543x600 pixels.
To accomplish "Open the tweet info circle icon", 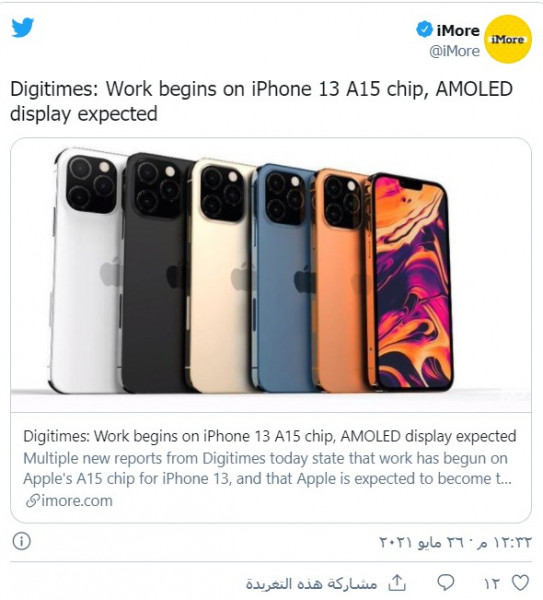I will tap(21, 541).
